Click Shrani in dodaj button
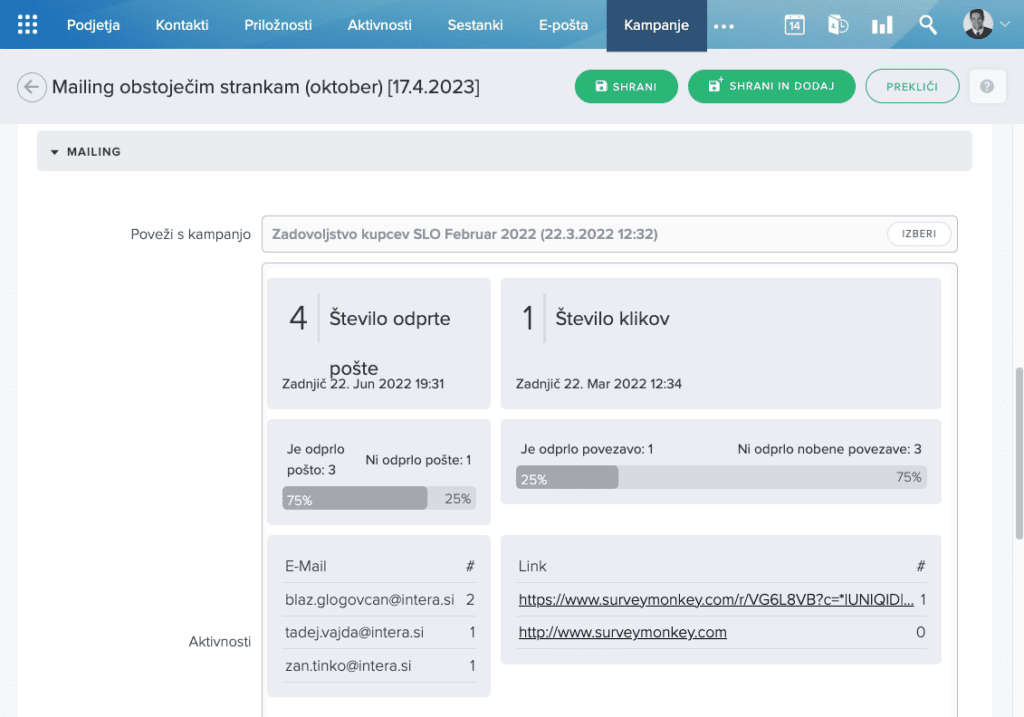1024x717 pixels. point(771,87)
